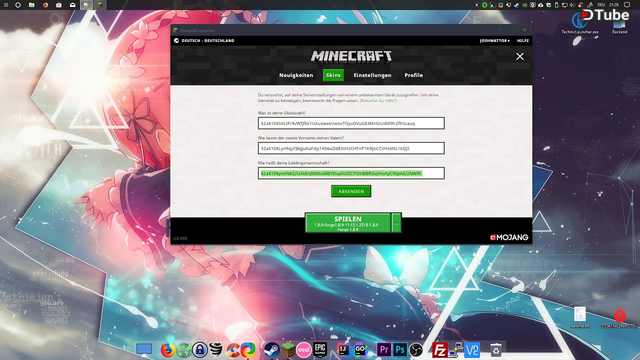Open the Einstellungen tab
The image size is (640, 360).
click(372, 75)
